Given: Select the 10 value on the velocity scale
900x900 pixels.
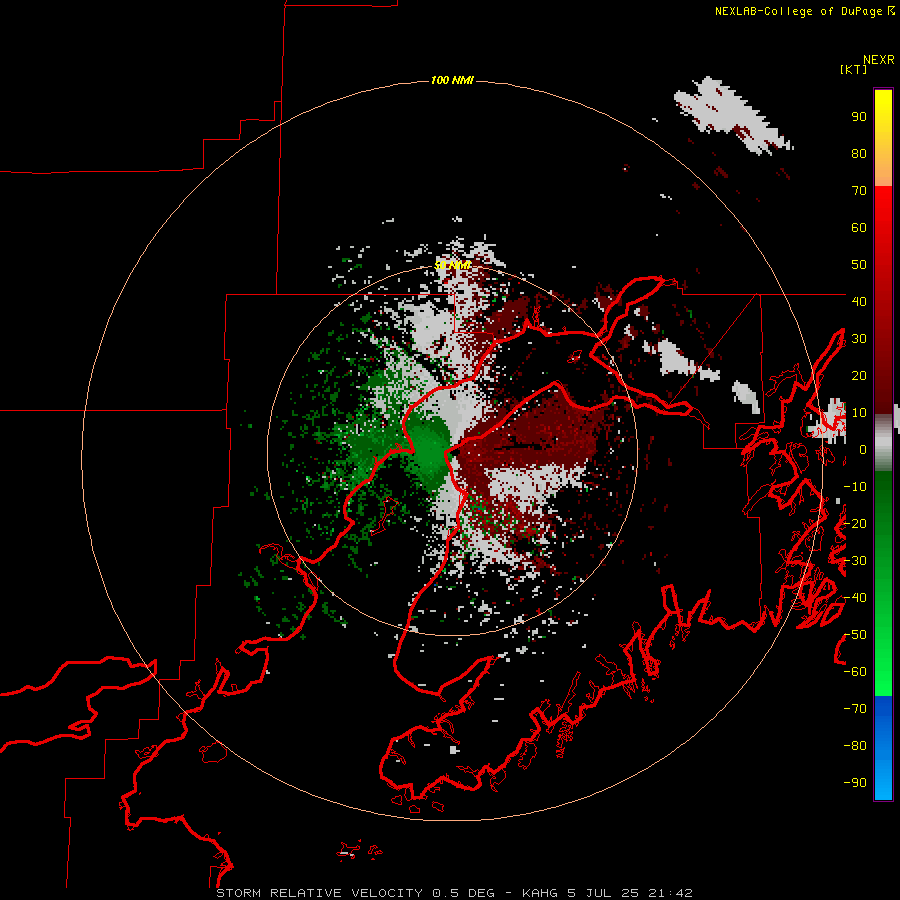Looking at the screenshot, I should [859, 413].
